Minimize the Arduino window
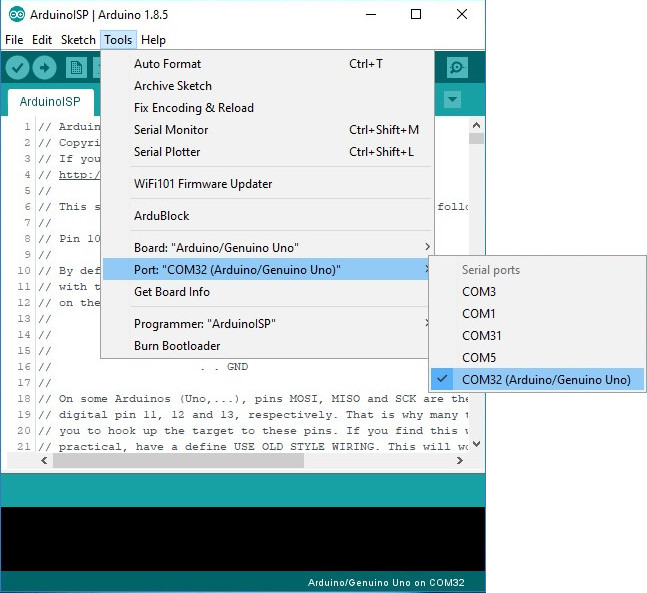 coord(371,14)
